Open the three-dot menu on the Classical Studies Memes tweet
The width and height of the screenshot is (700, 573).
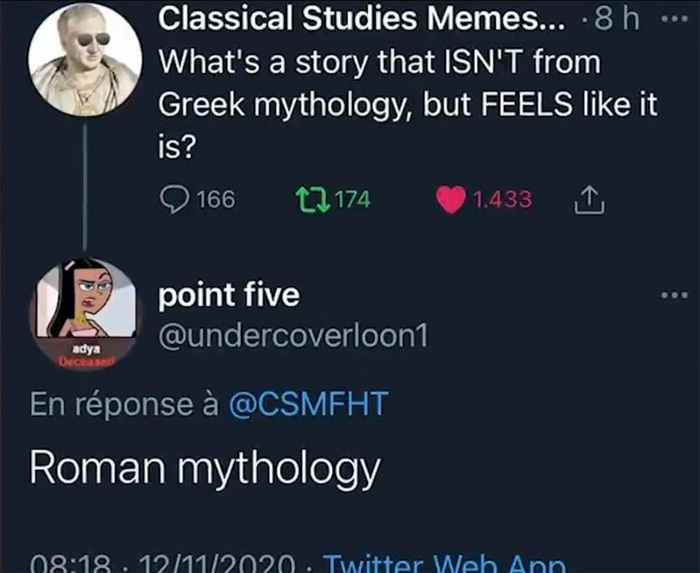[x=674, y=20]
